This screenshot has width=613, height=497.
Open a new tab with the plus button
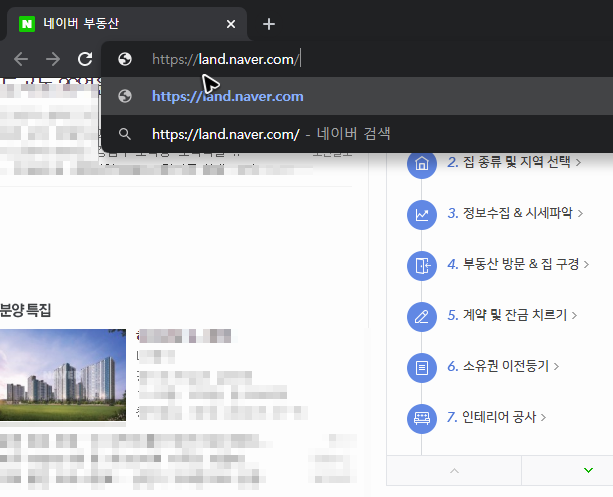269,24
